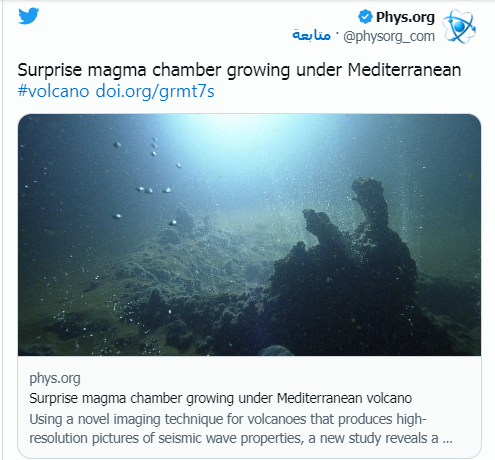Open the #volcano hashtag
The width and height of the screenshot is (495, 460).
[x=53, y=91]
